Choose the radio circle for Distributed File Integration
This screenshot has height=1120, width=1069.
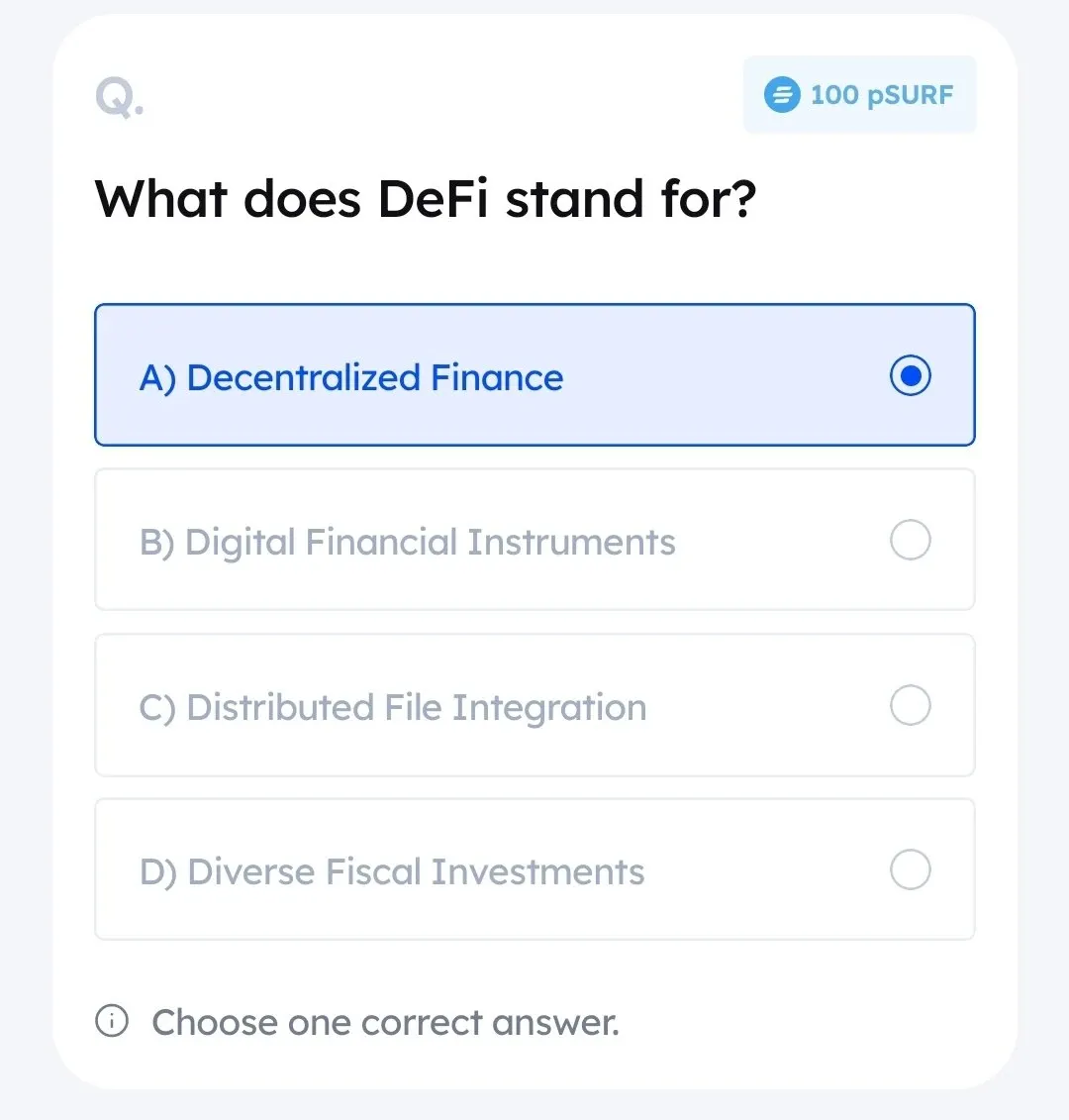pos(910,705)
